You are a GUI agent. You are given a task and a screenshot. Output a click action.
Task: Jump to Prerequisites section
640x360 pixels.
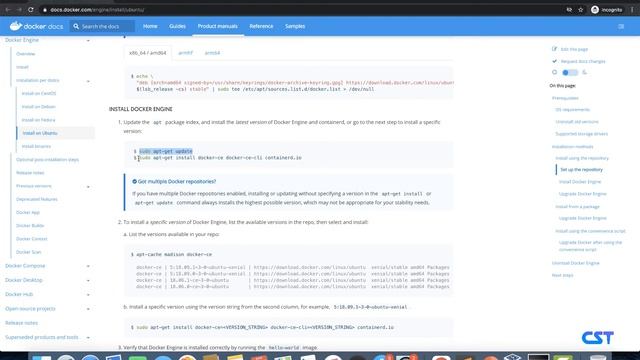pos(565,98)
